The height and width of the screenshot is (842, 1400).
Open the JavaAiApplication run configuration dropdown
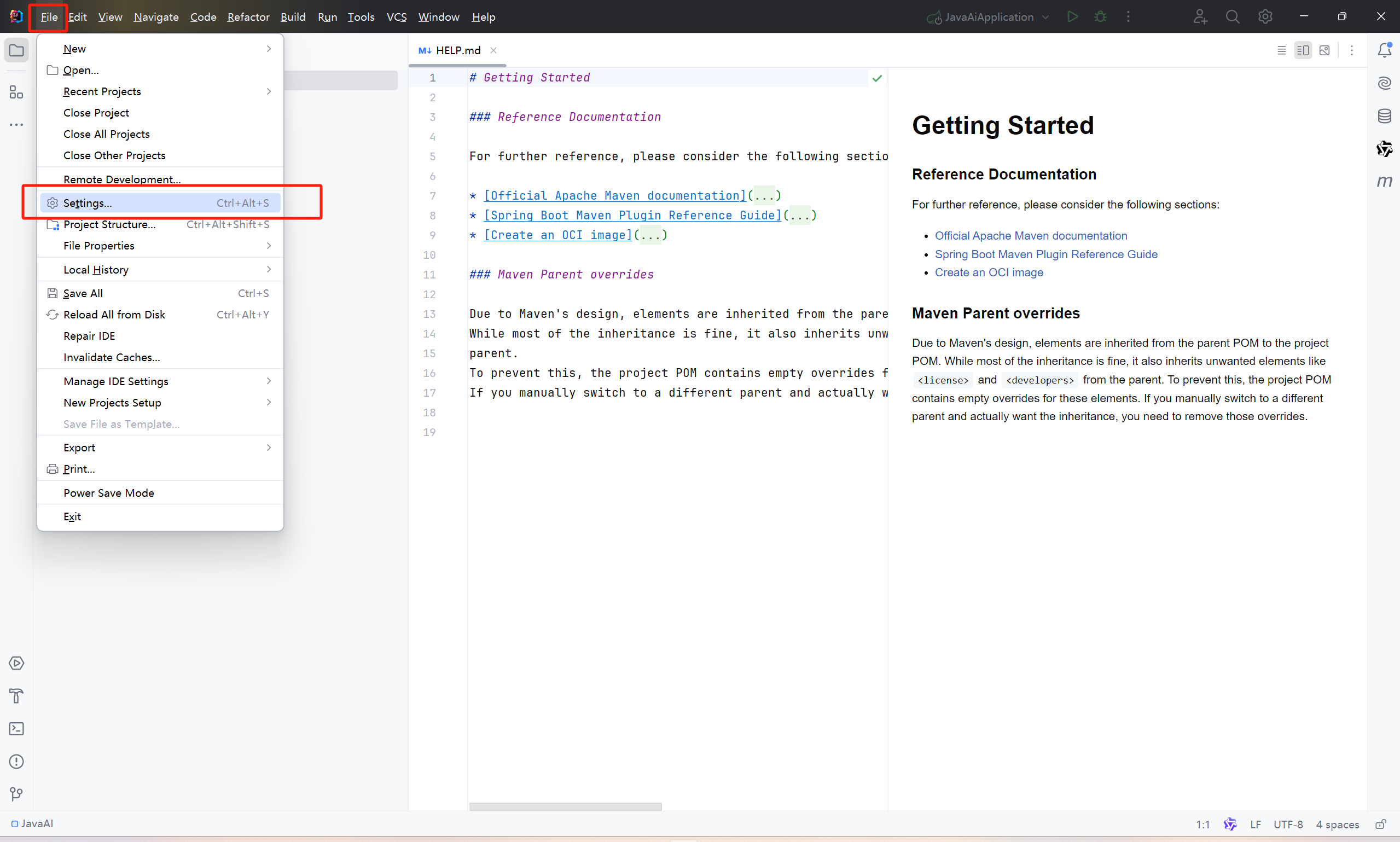tap(989, 17)
